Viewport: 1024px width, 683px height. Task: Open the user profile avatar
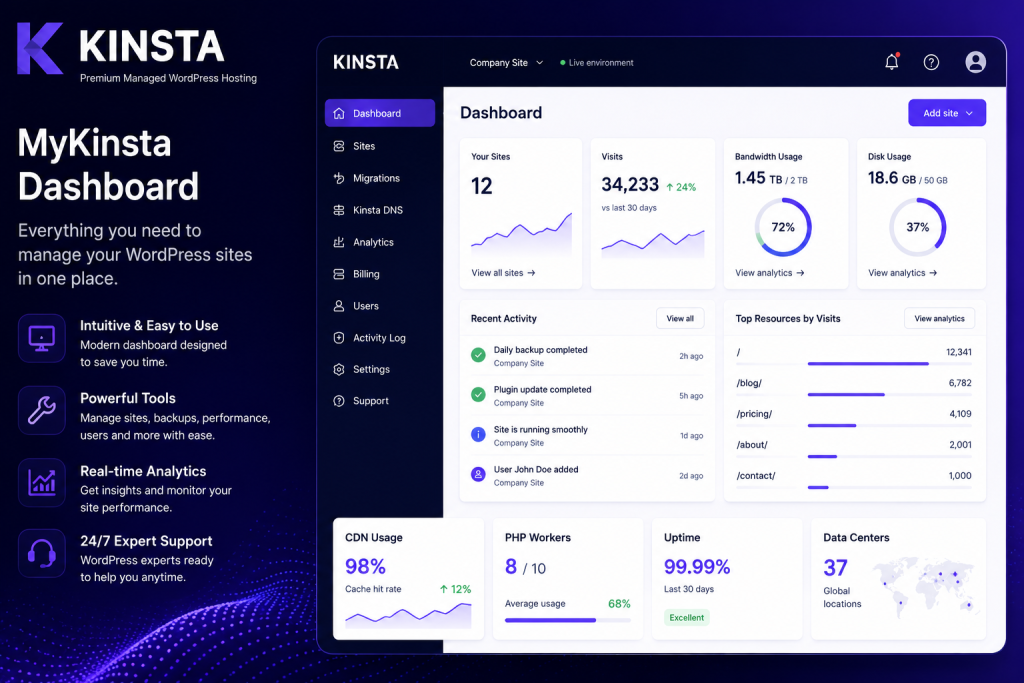976,62
